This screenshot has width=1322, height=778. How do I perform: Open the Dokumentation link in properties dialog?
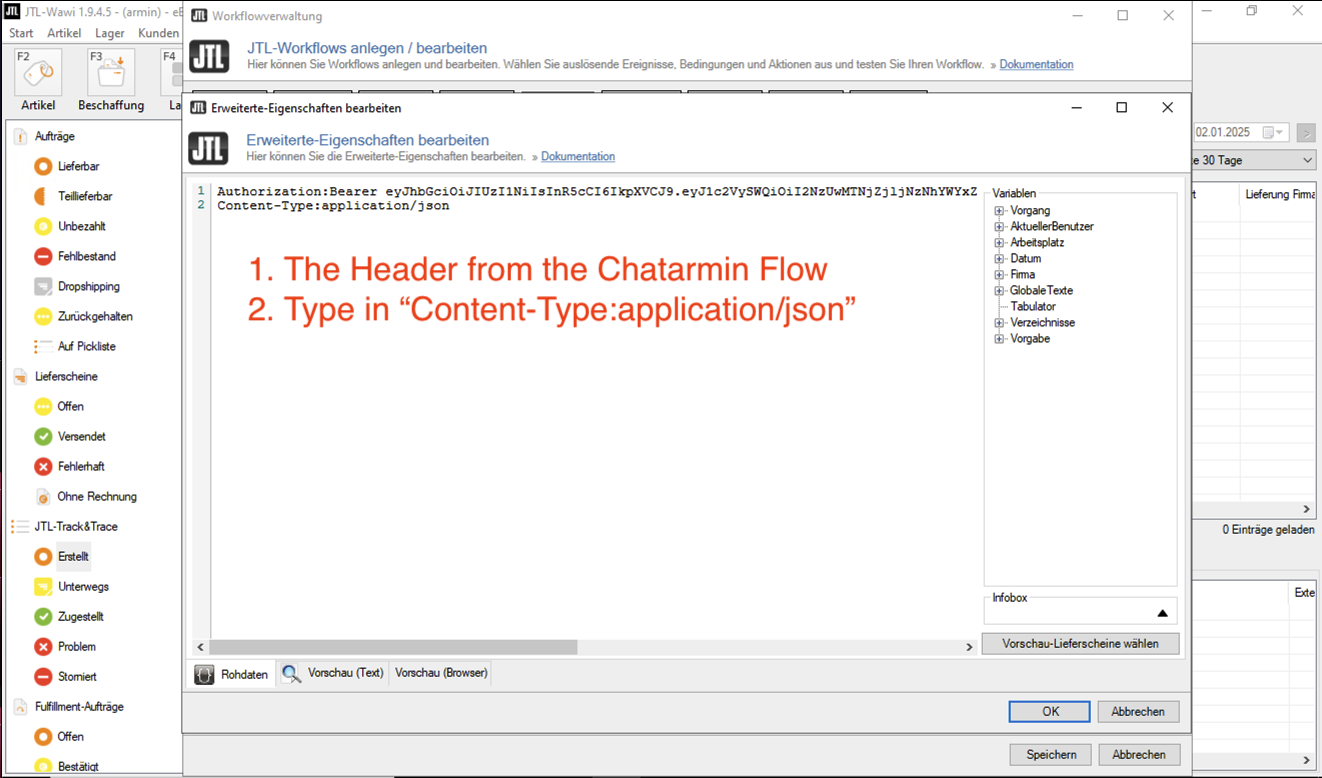[x=578, y=157]
